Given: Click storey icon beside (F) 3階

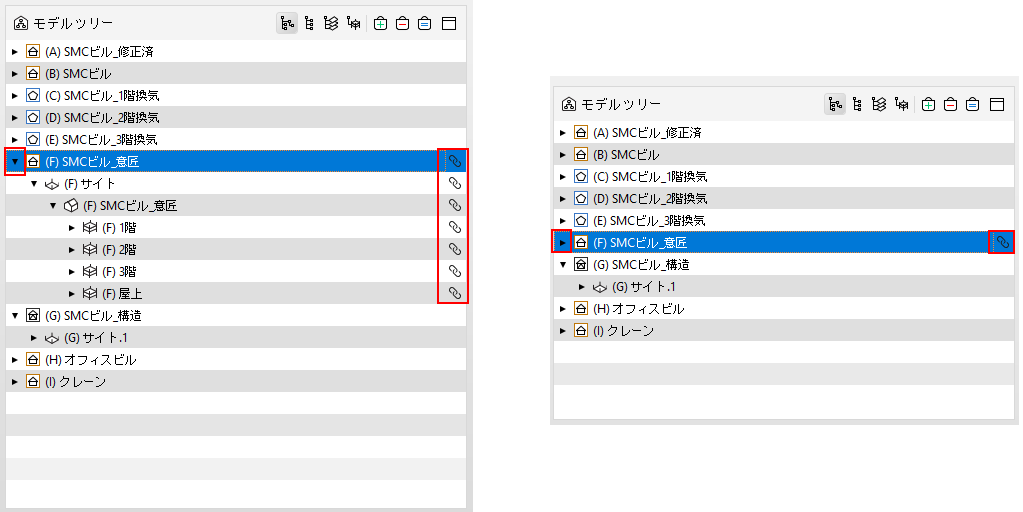Looking at the screenshot, I should (90, 272).
